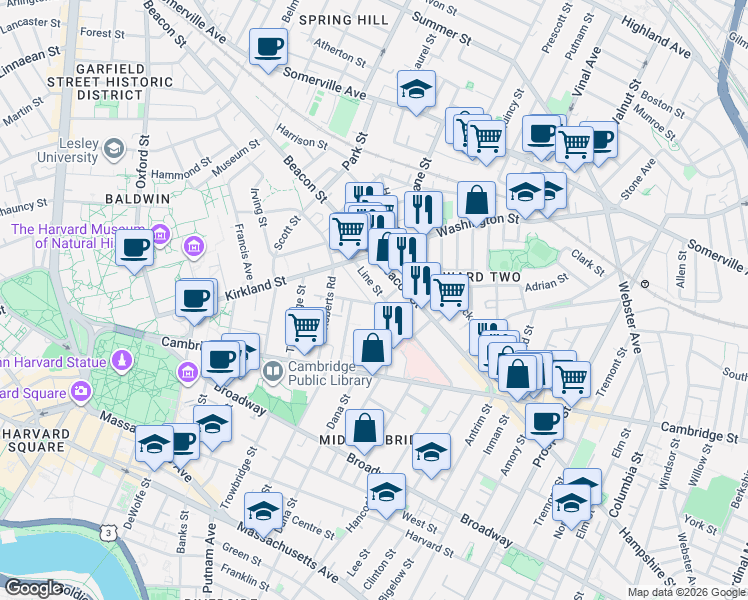Click the Map data ©2026 Google attribution
The height and width of the screenshot is (600, 748).
pyautogui.click(x=687, y=593)
